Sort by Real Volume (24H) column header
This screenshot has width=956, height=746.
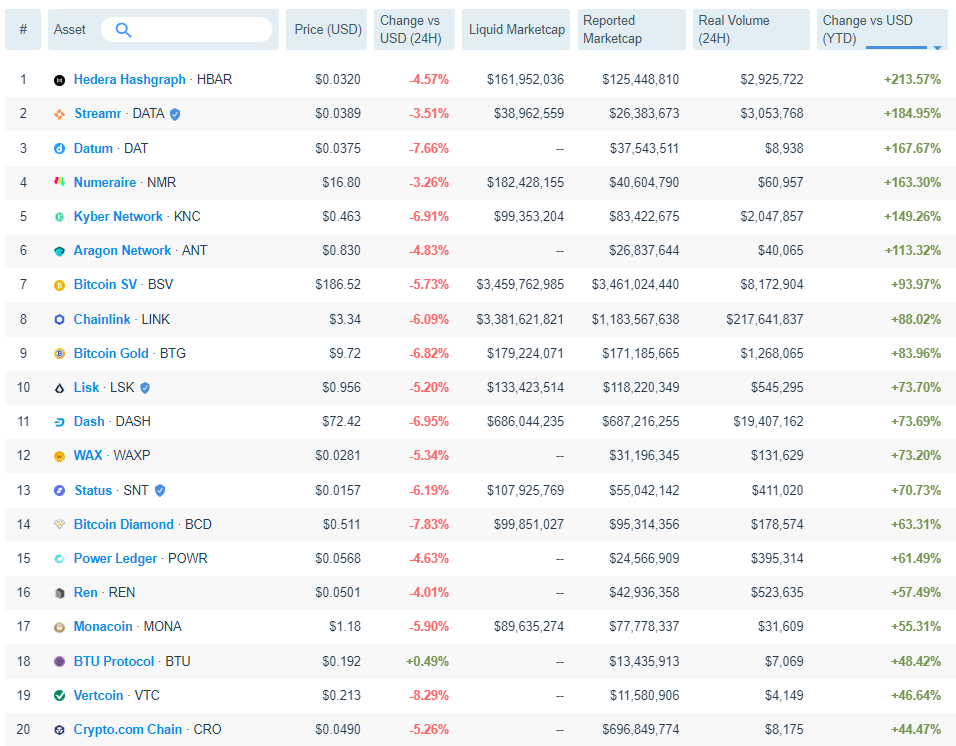[751, 29]
